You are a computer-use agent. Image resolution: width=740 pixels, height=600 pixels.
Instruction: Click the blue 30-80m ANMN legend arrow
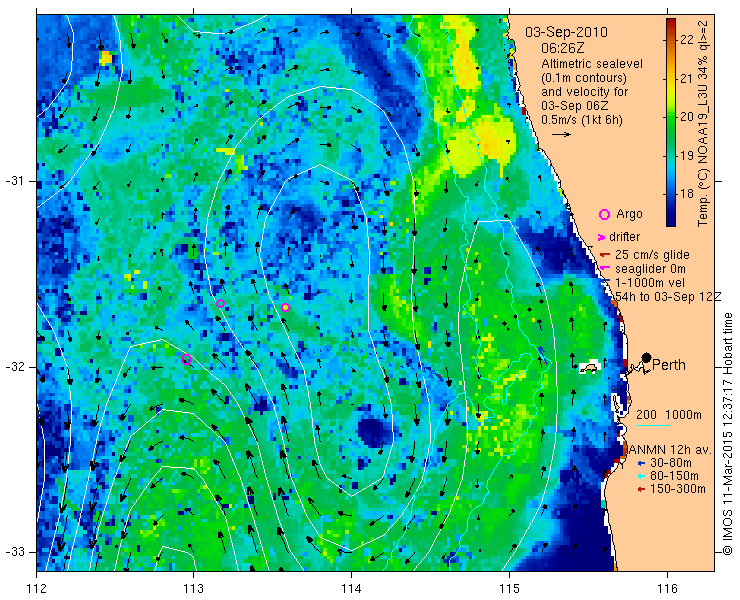click(641, 463)
